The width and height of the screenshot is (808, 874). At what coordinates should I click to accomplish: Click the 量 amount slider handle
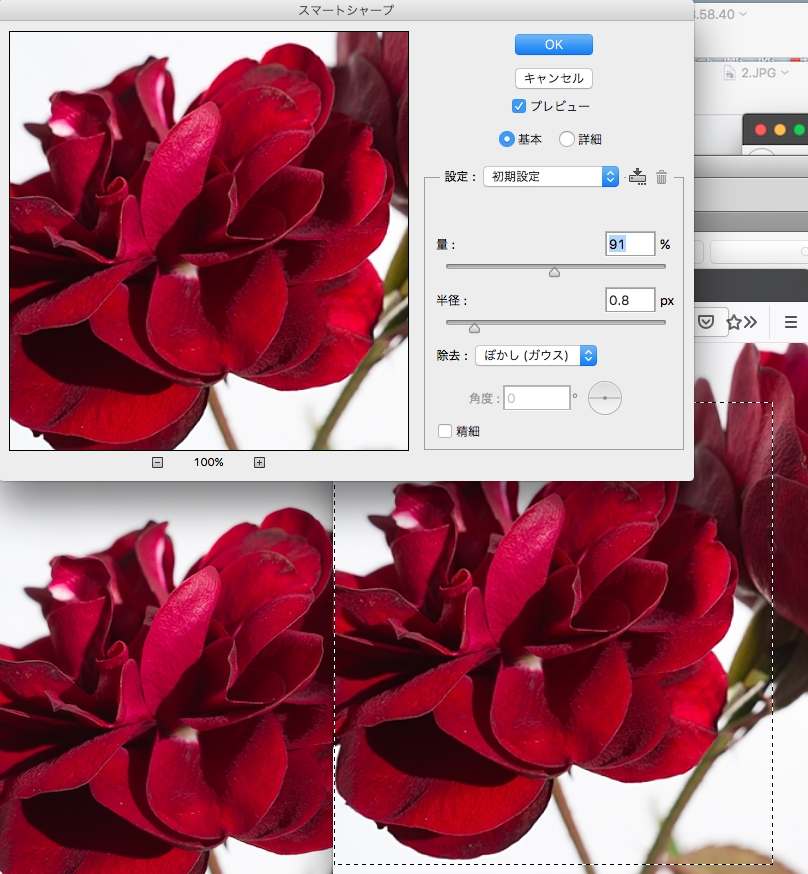tap(554, 272)
